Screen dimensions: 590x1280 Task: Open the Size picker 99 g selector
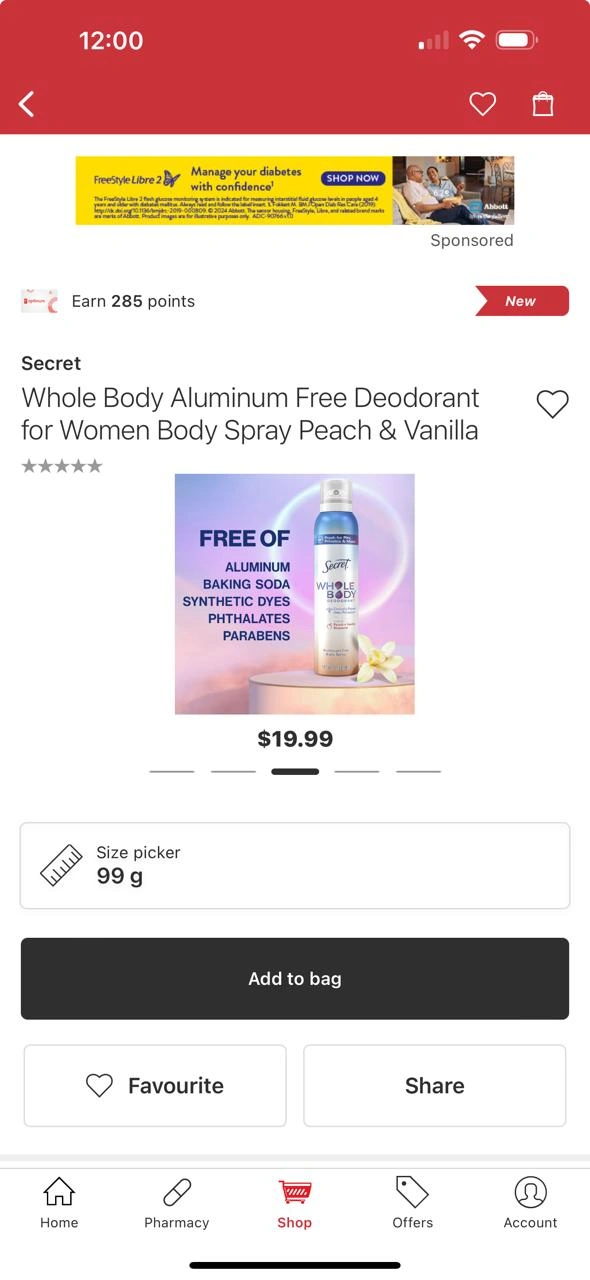[x=295, y=866]
